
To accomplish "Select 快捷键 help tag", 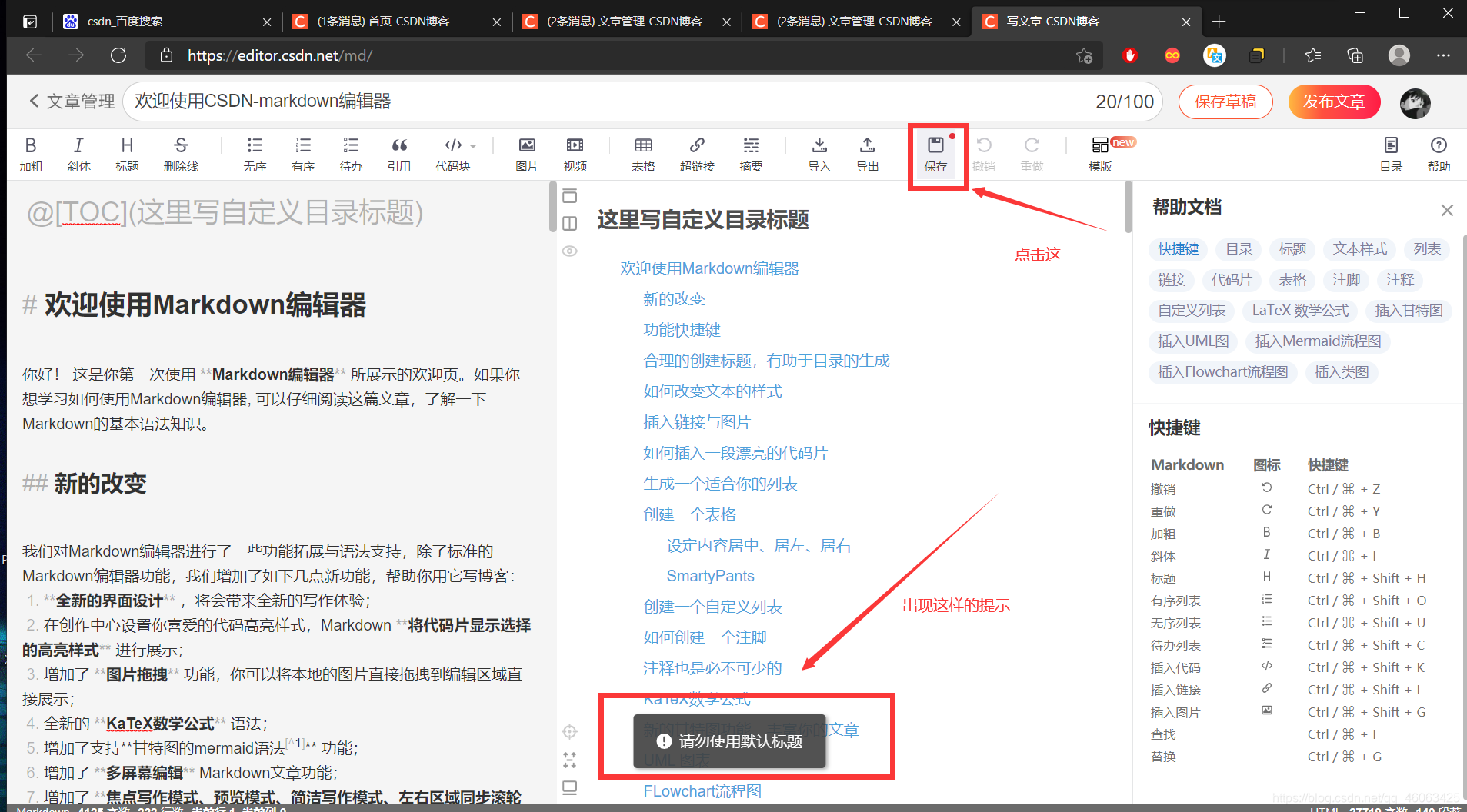I will [1179, 249].
